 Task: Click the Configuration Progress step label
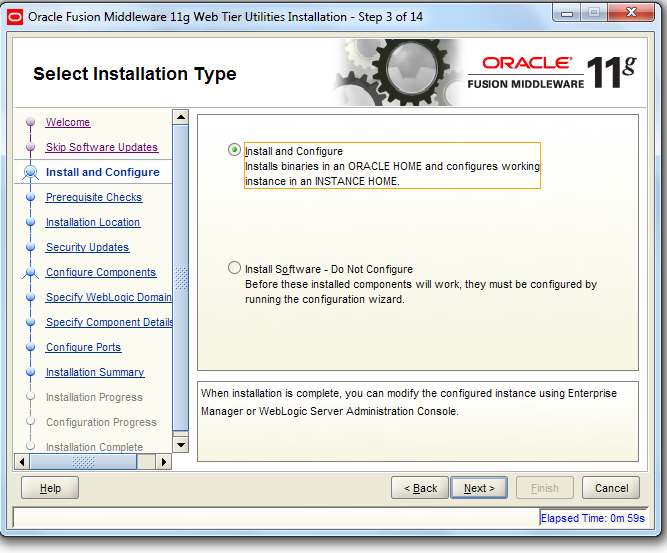(101, 422)
